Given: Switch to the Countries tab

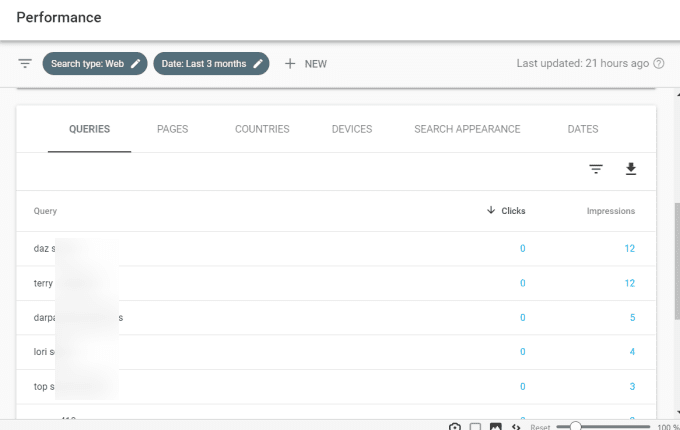Looking at the screenshot, I should point(262,129).
